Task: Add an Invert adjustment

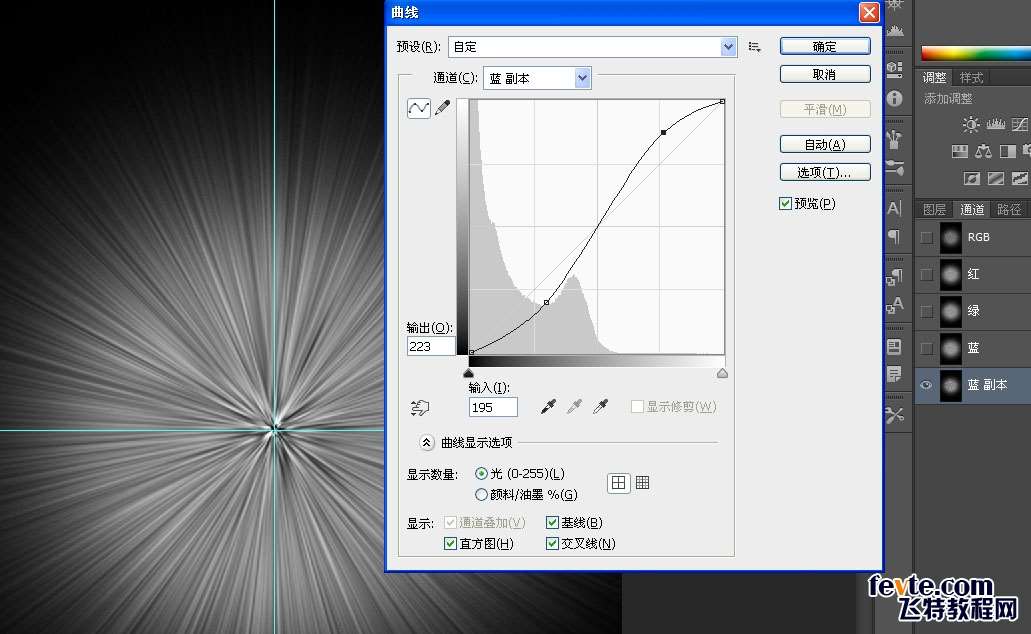Action: coord(972,178)
